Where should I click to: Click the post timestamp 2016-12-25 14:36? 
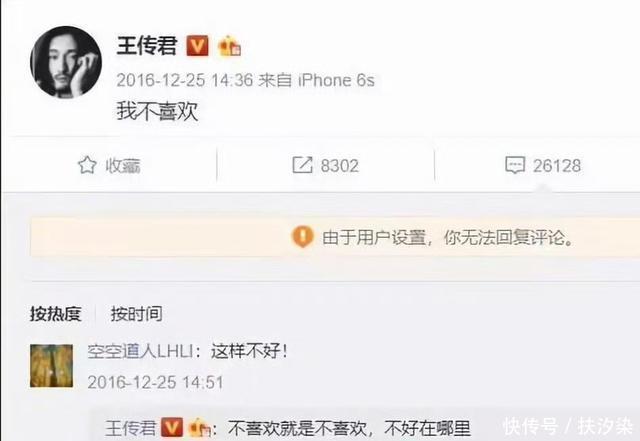coord(185,80)
